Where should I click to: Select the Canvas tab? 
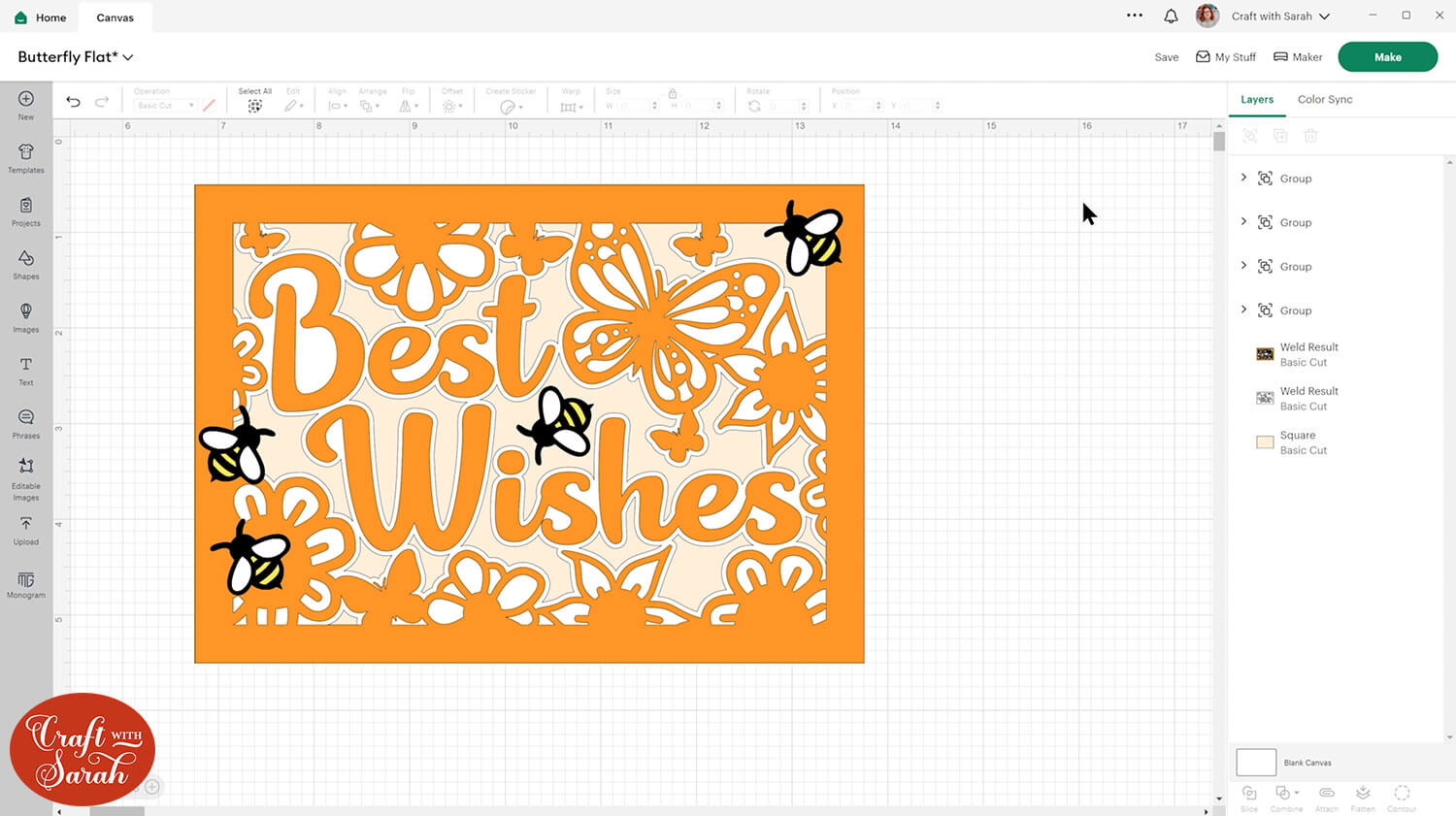116,17
